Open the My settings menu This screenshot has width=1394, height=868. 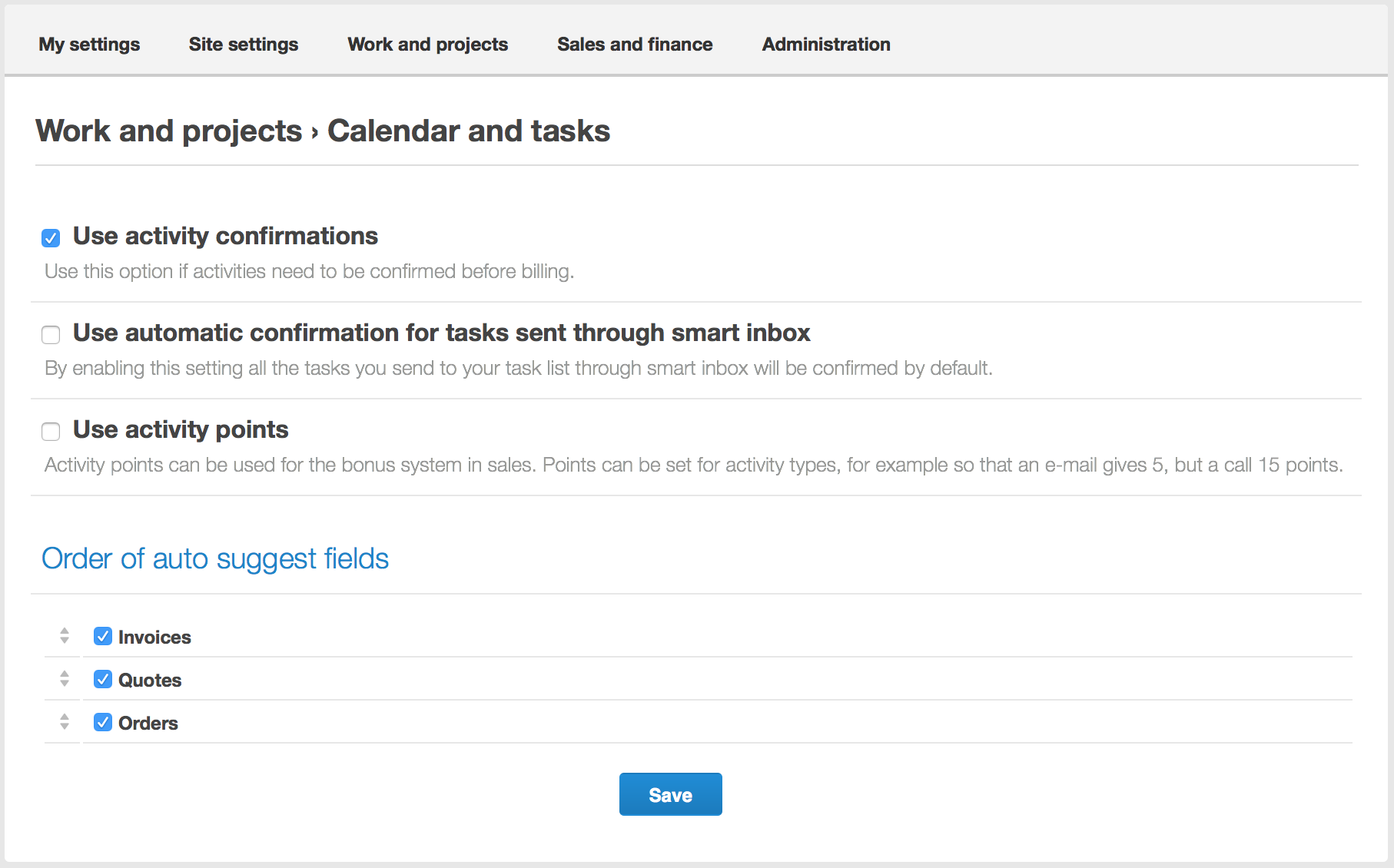coord(89,45)
